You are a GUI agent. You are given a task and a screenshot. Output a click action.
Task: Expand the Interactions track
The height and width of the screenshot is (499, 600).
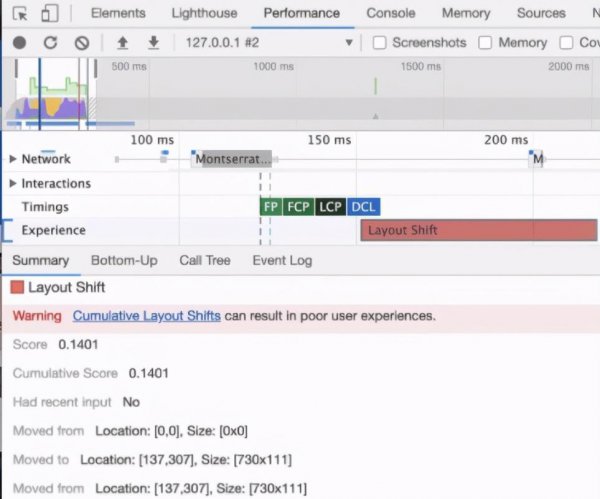coord(13,184)
